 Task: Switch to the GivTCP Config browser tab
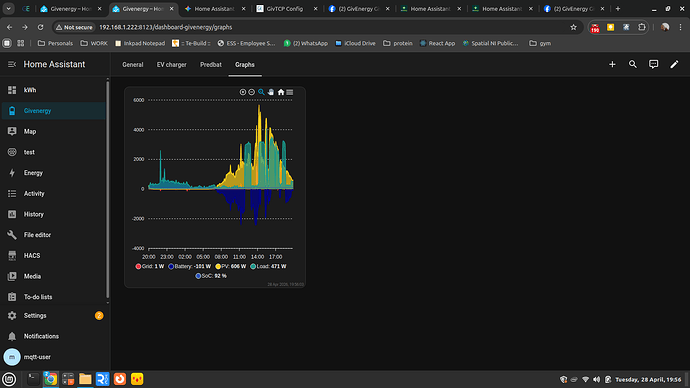pos(286,9)
